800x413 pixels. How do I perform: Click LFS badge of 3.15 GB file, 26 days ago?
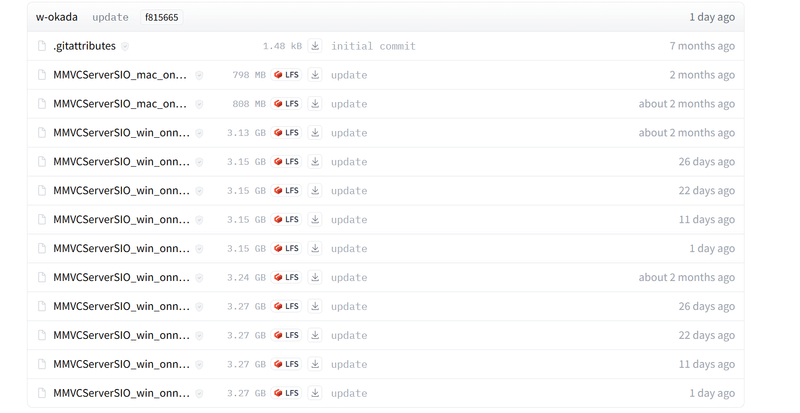(286, 162)
